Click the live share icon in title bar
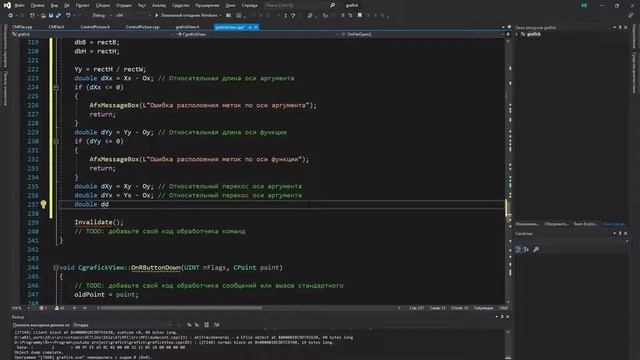 584,5
